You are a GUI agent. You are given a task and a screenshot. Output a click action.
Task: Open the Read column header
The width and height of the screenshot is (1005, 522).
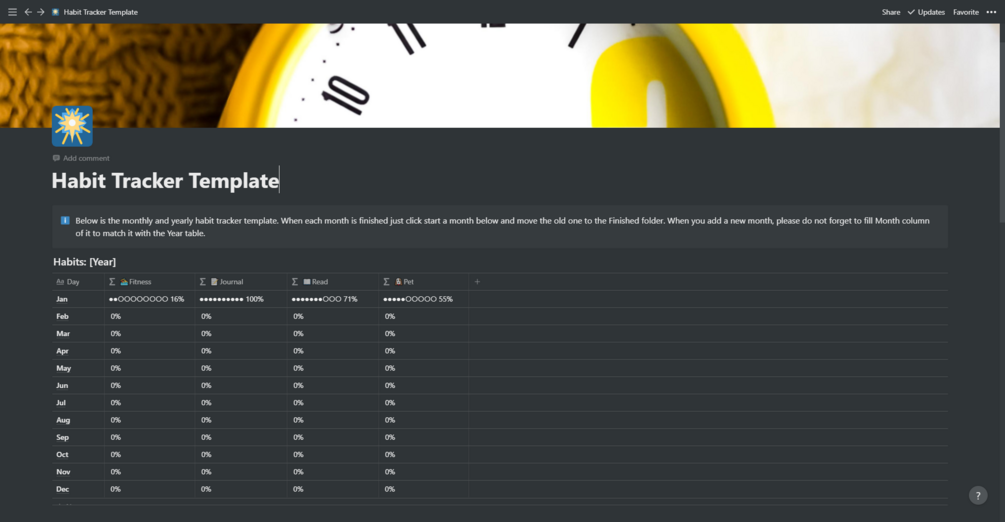(x=333, y=282)
